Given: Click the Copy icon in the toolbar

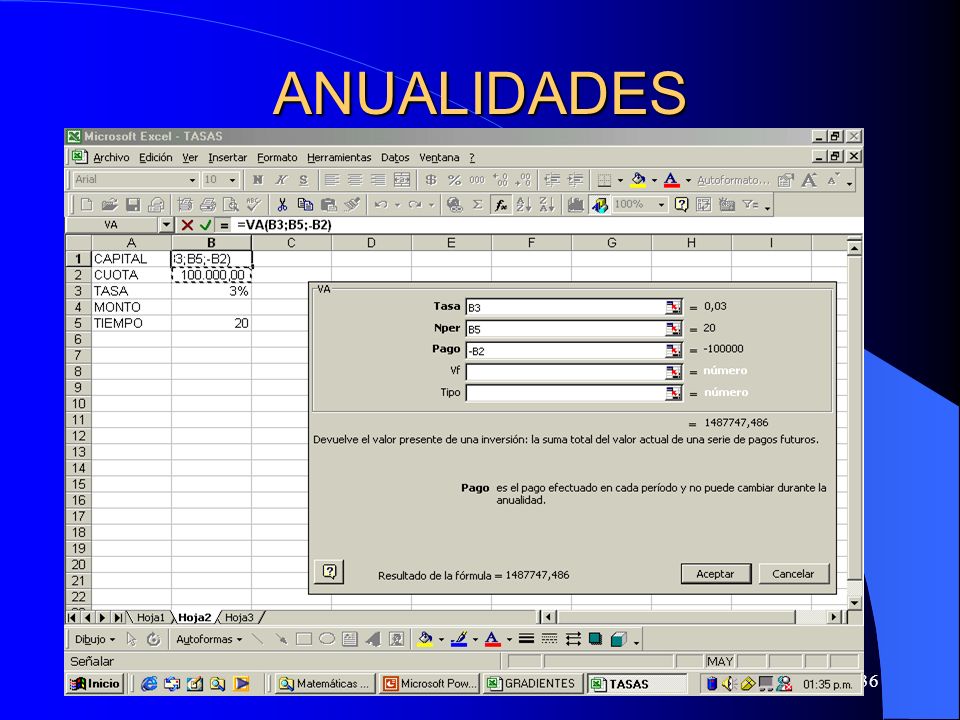Looking at the screenshot, I should [x=305, y=204].
